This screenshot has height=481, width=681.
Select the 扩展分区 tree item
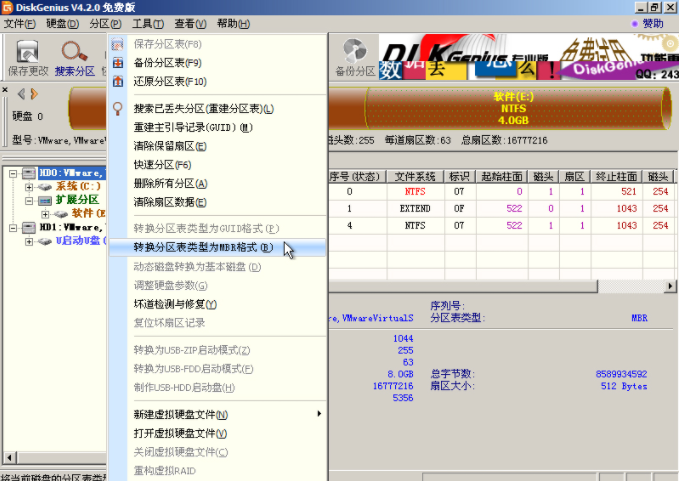77,200
